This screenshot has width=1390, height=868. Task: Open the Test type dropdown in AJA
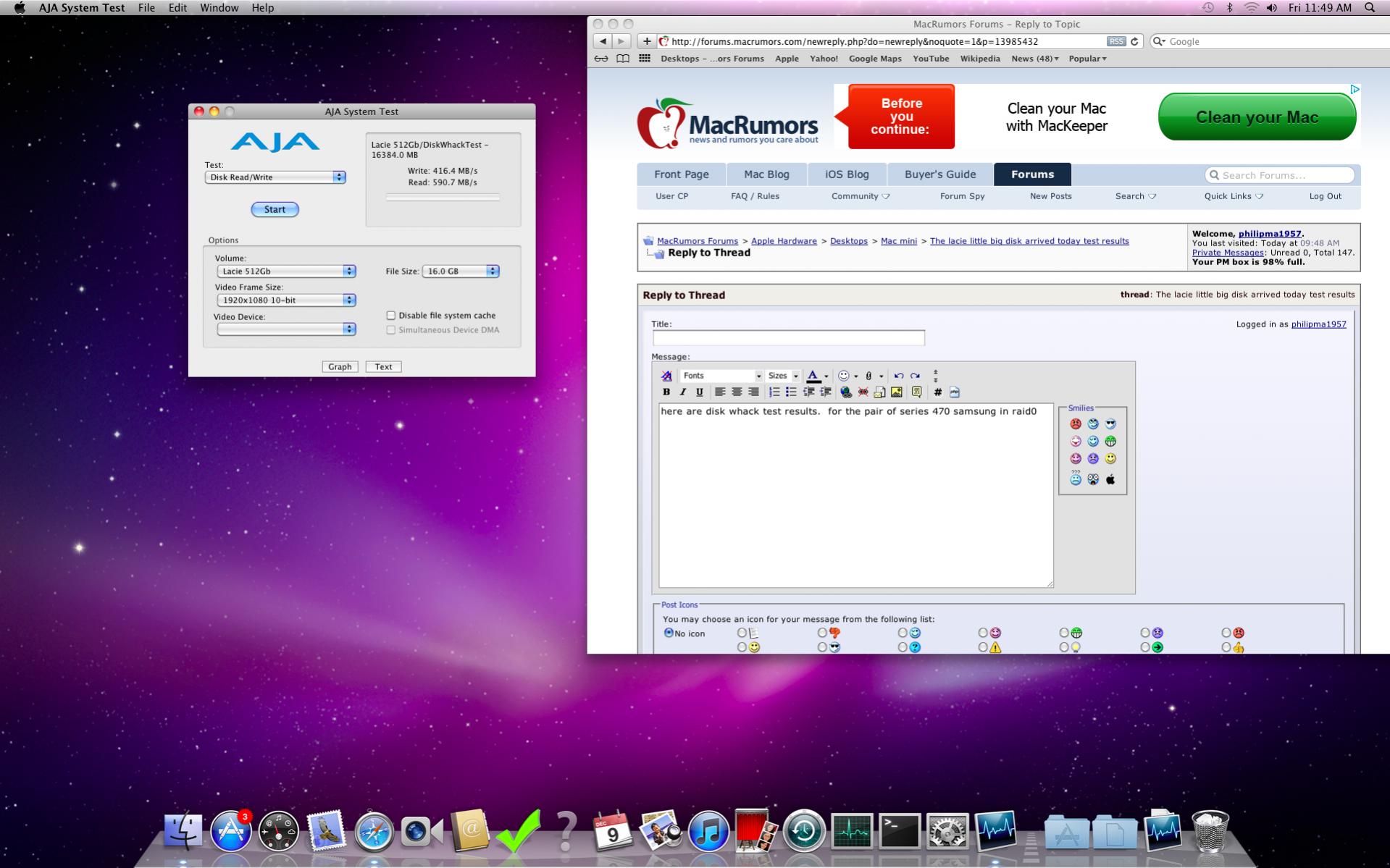pyautogui.click(x=275, y=177)
